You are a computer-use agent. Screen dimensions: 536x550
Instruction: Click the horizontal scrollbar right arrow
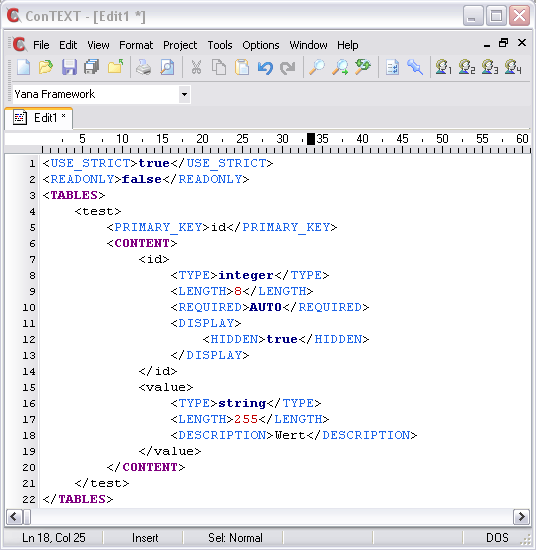(x=521, y=517)
